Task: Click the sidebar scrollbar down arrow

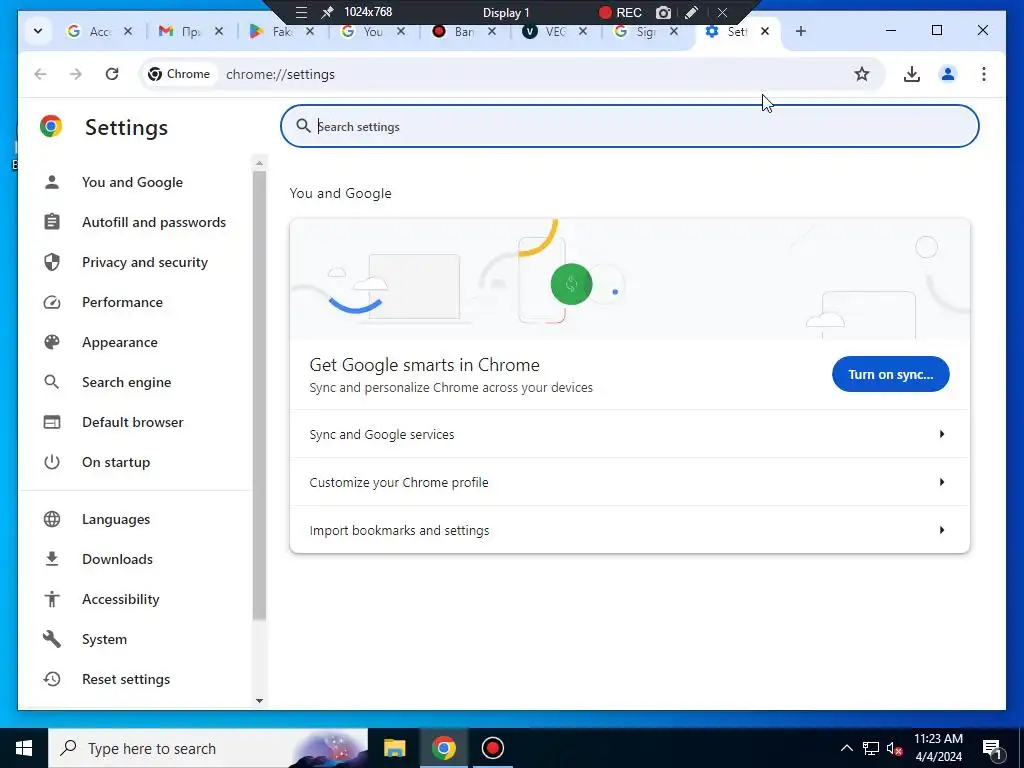Action: pos(259,700)
